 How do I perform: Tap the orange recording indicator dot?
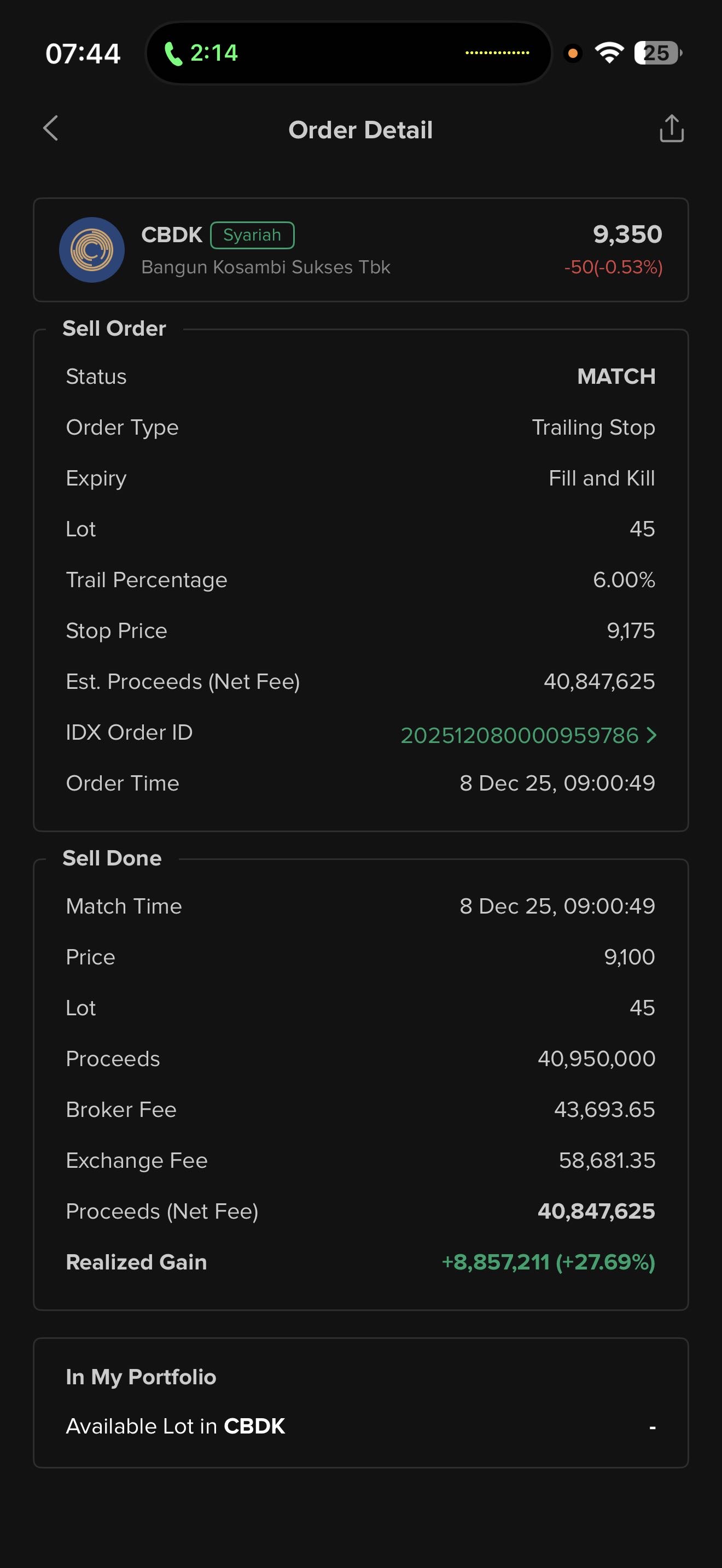tap(572, 54)
